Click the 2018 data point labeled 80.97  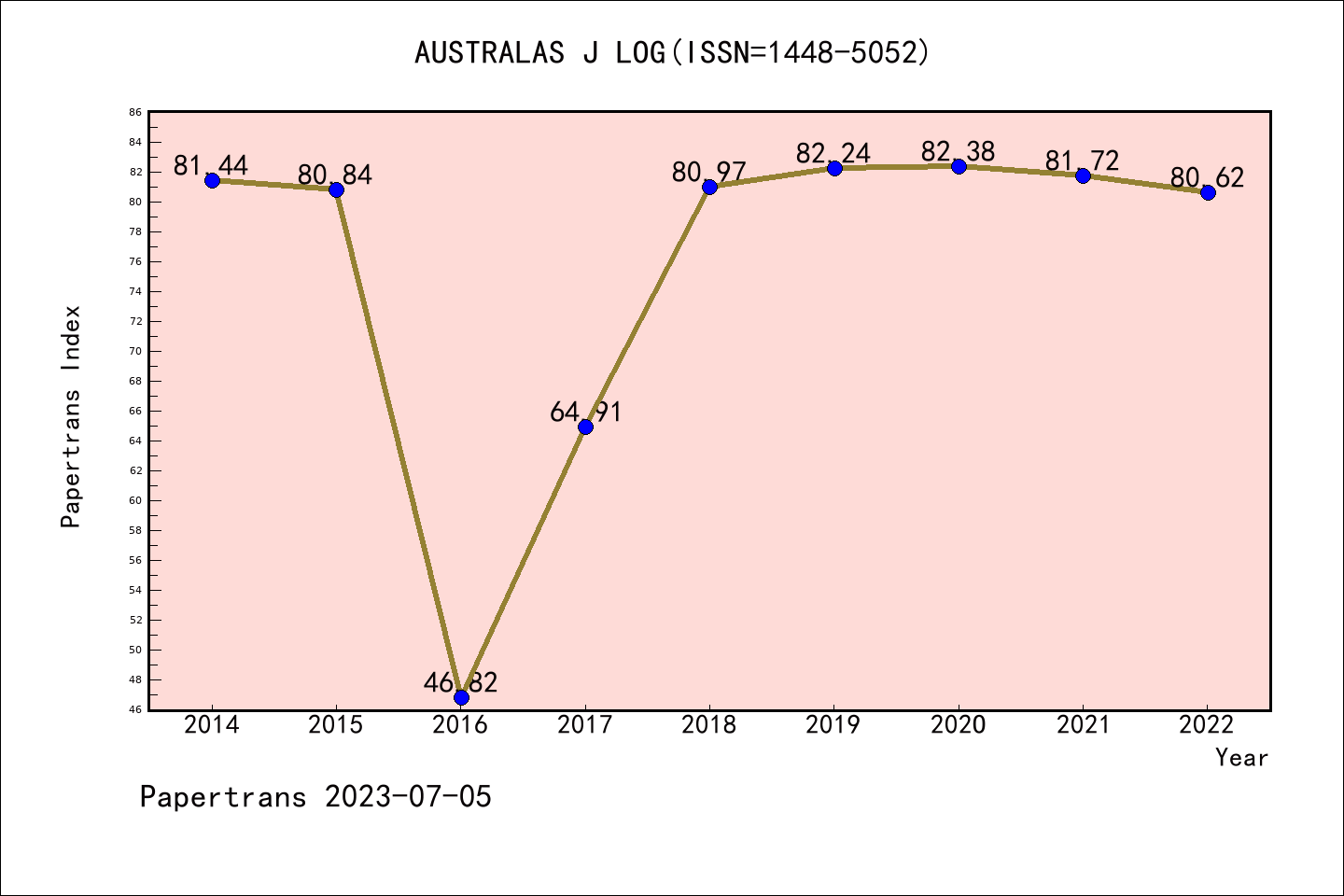coord(709,187)
